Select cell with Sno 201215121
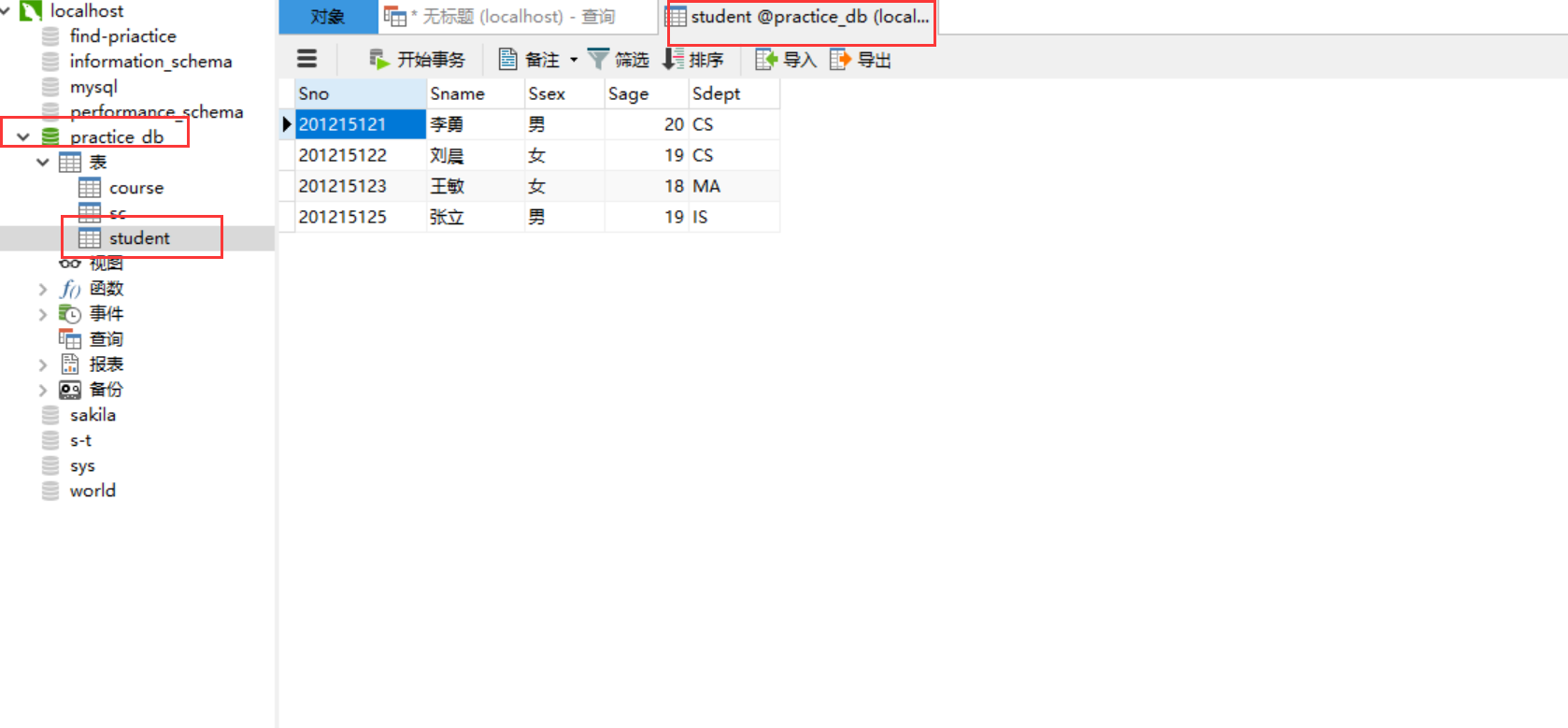 (361, 124)
